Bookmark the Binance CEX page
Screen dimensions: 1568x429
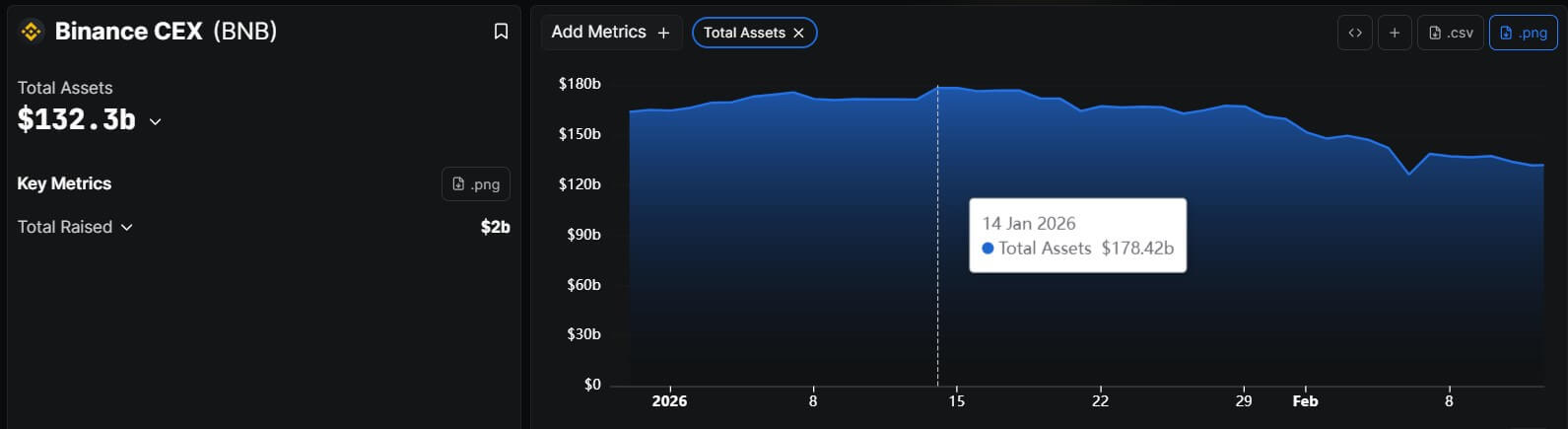pyautogui.click(x=501, y=32)
